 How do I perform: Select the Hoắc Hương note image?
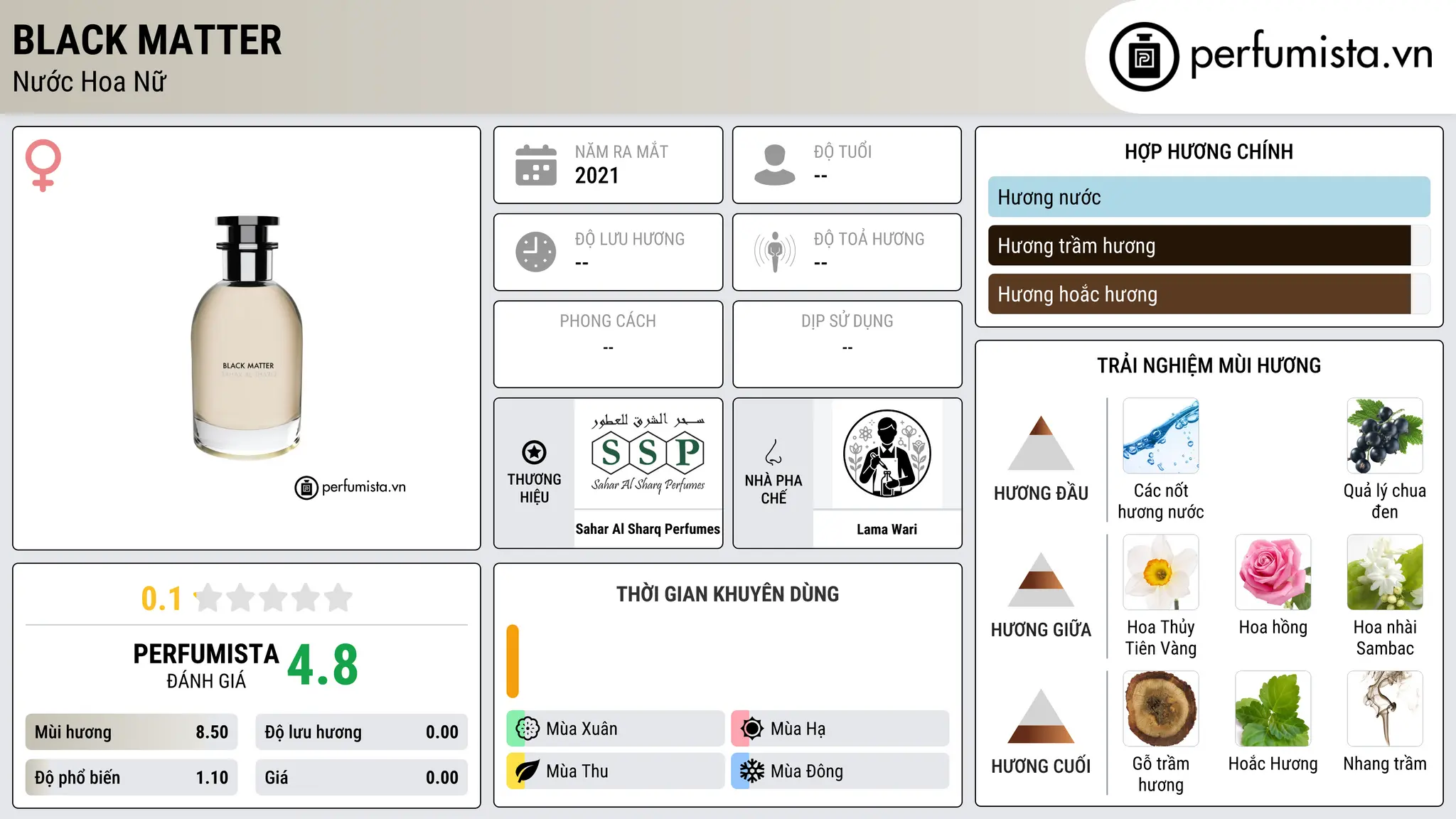click(1273, 709)
